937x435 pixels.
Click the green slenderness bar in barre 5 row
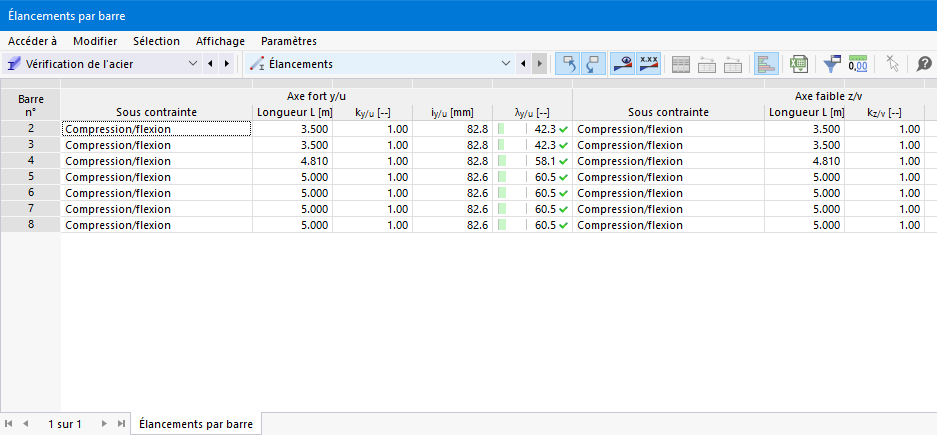[502, 177]
